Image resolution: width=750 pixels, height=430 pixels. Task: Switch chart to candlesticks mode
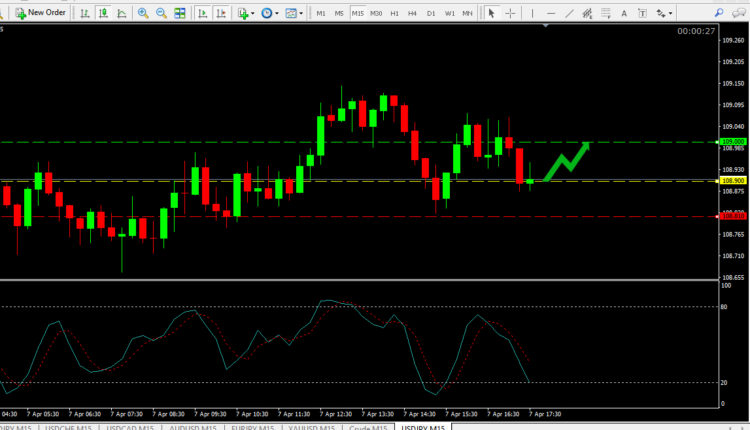[x=103, y=13]
